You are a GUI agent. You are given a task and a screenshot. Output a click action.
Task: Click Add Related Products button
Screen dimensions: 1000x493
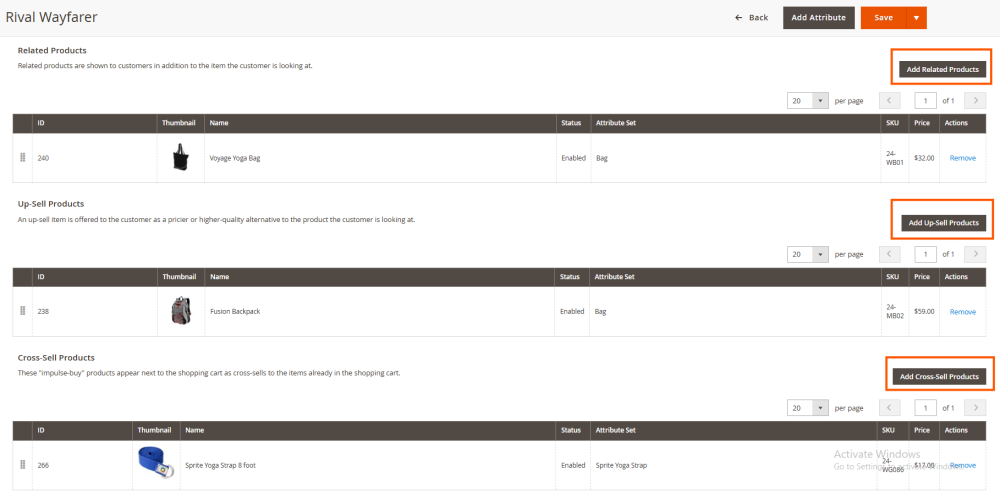[x=942, y=69]
